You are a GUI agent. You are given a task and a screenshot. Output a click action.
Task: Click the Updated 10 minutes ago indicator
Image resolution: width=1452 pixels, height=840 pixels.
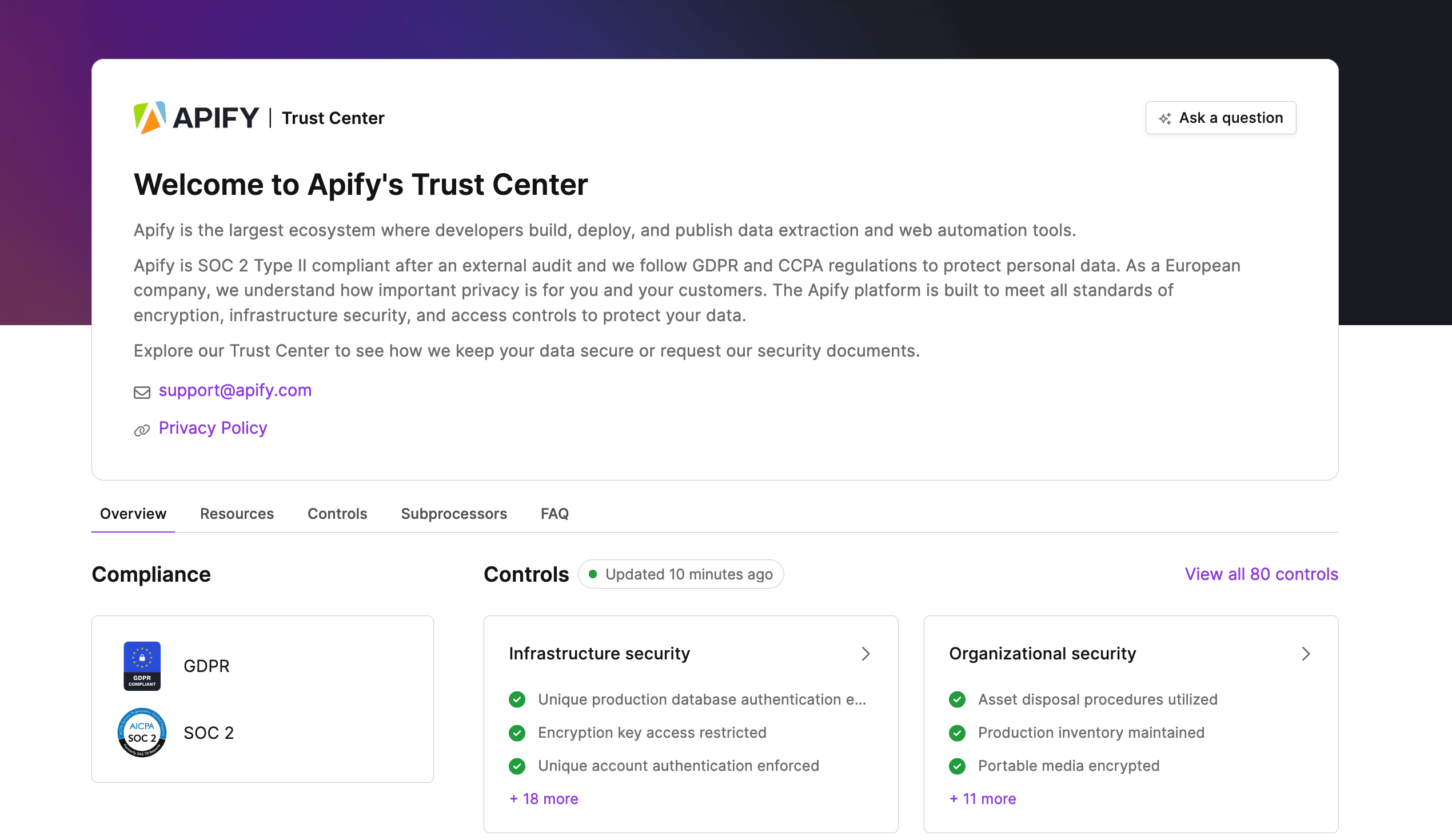coord(680,574)
